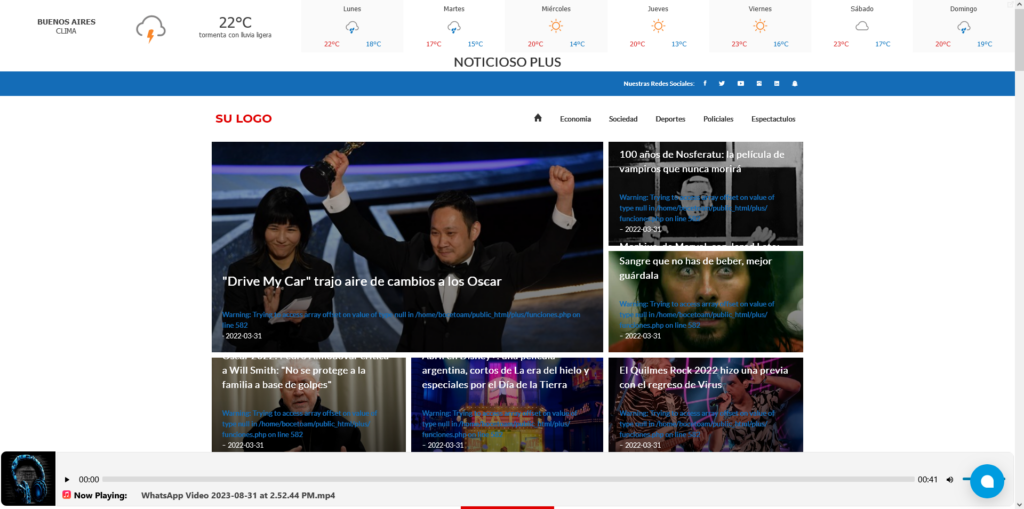Click the Instagram social icon
1024x509 pixels.
[759, 83]
